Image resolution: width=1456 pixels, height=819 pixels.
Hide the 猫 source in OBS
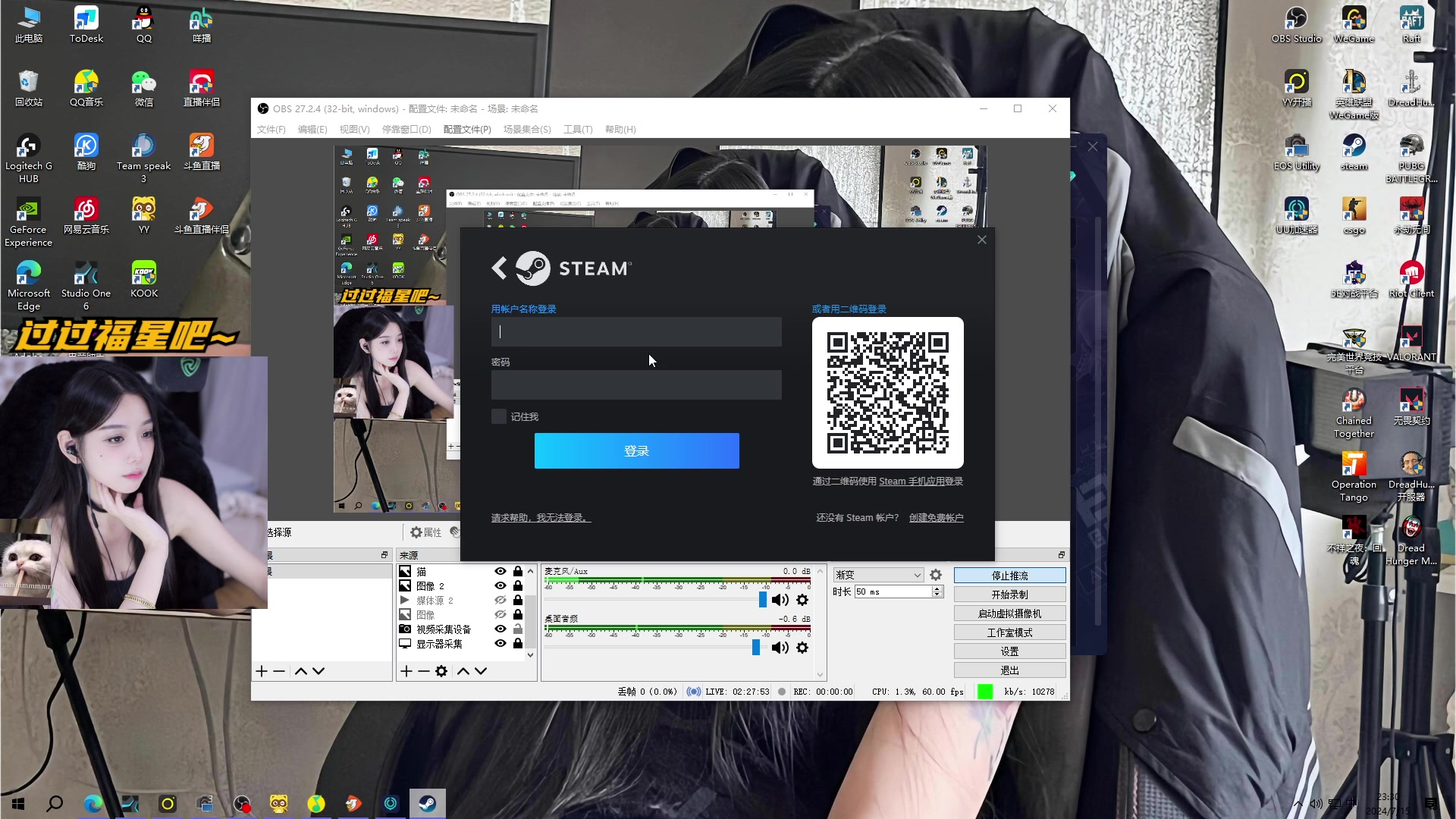pyautogui.click(x=500, y=572)
